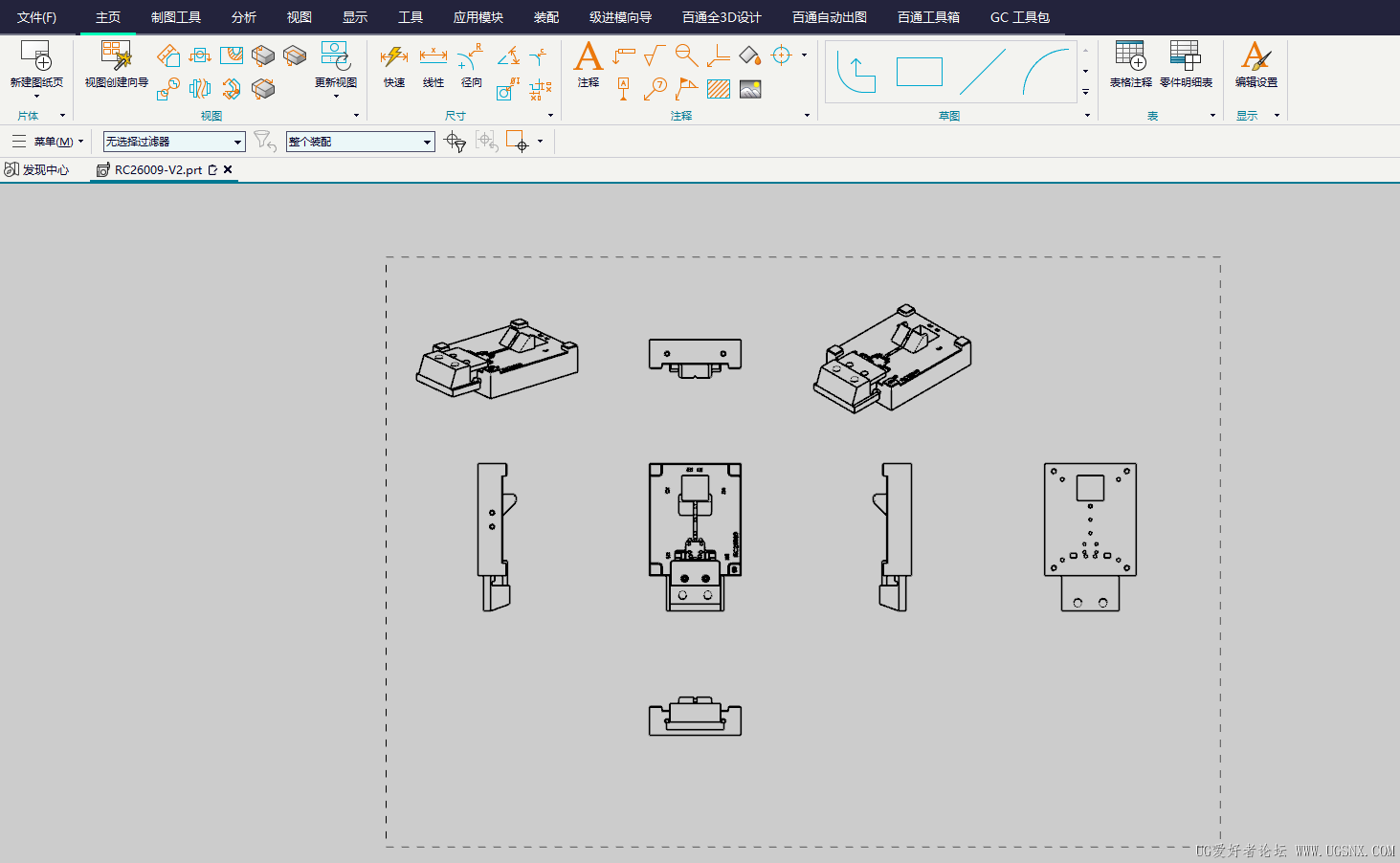Select the crosshatch area fill icon
This screenshot has height=863, width=1400.
718,90
